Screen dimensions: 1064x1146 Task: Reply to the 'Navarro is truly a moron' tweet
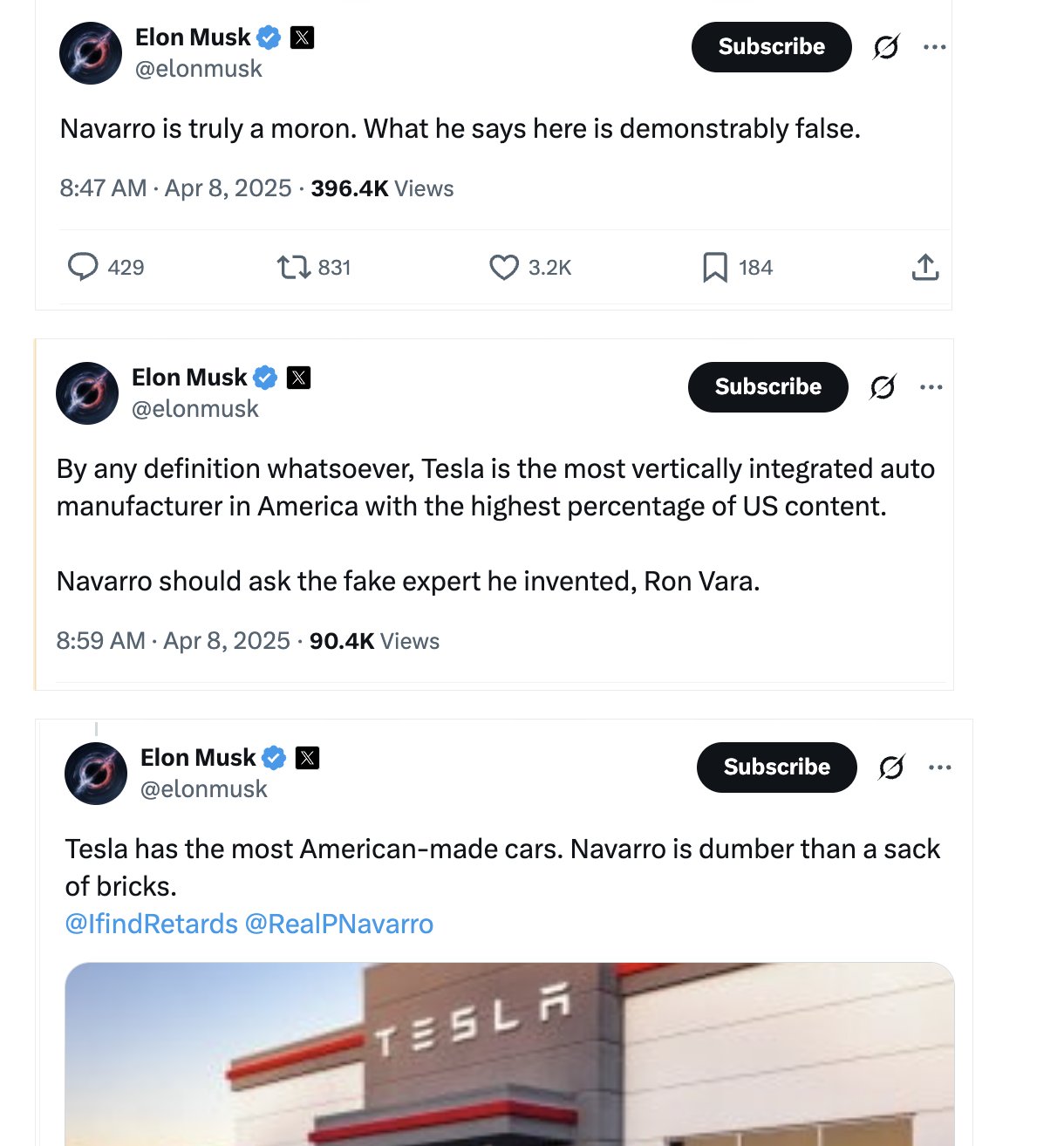coord(83,267)
